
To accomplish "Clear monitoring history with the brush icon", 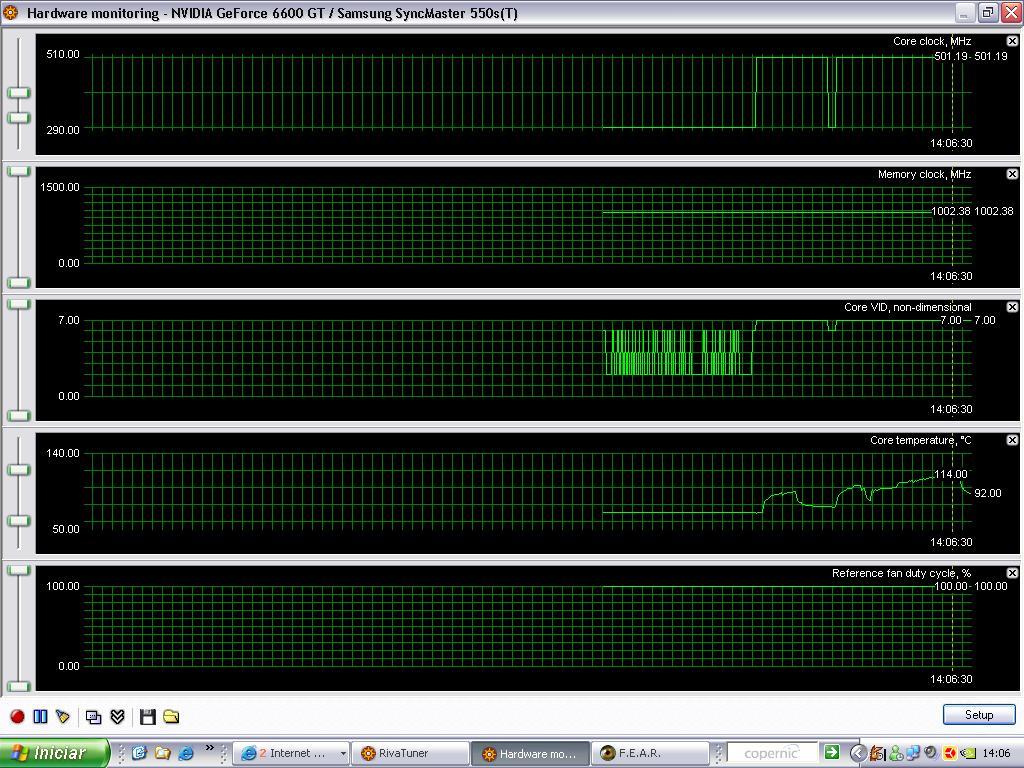I will coord(63,716).
